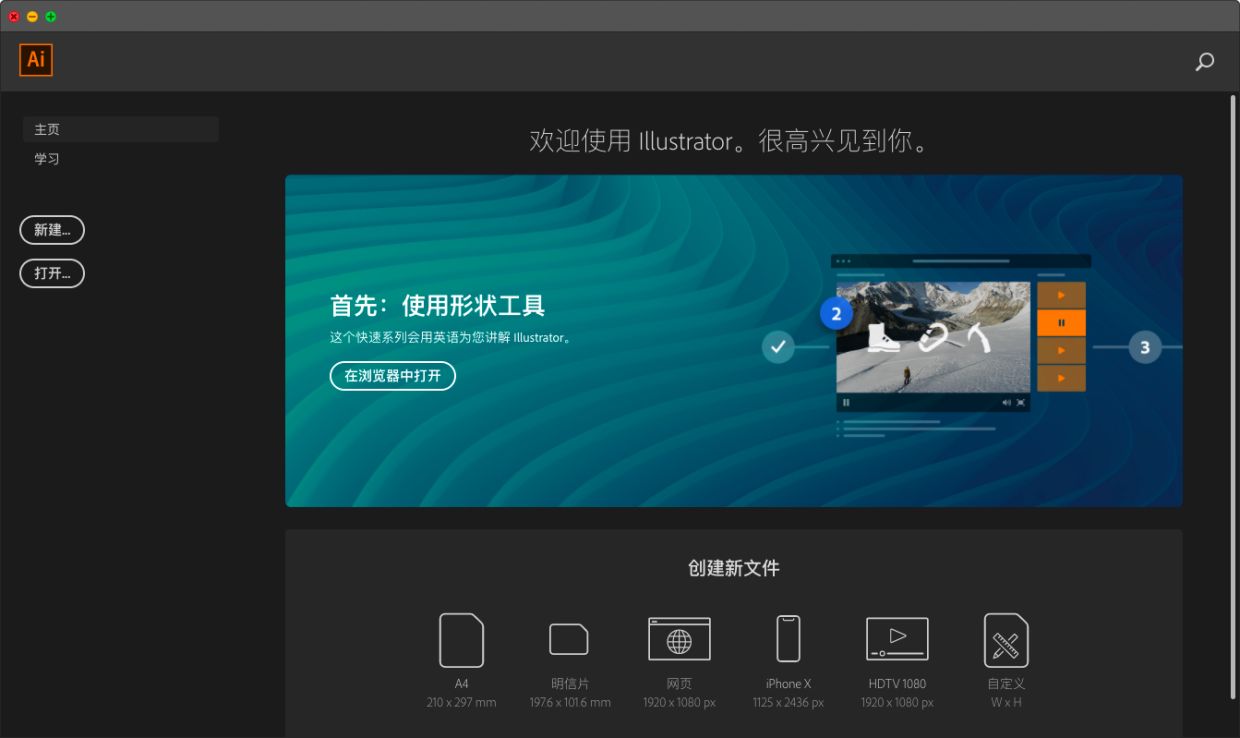
Task: Jump to tutorial step 3 circle
Action: (x=1145, y=348)
